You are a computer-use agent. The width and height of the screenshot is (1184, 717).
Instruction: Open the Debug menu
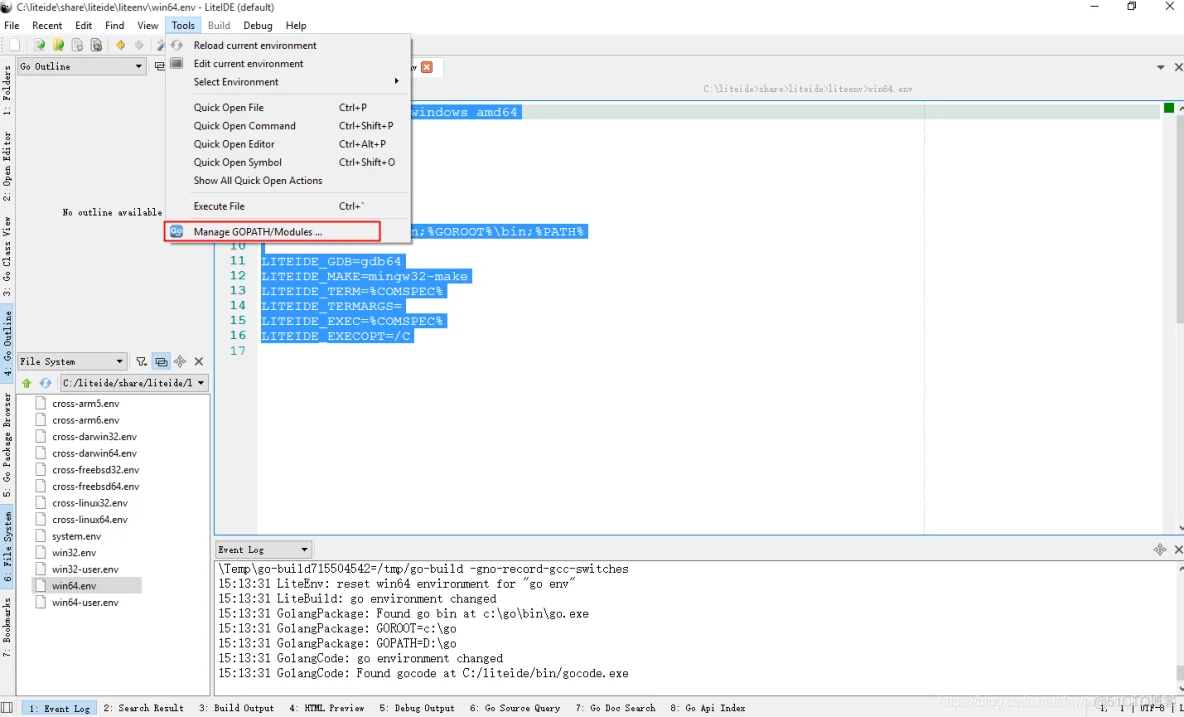(x=257, y=25)
